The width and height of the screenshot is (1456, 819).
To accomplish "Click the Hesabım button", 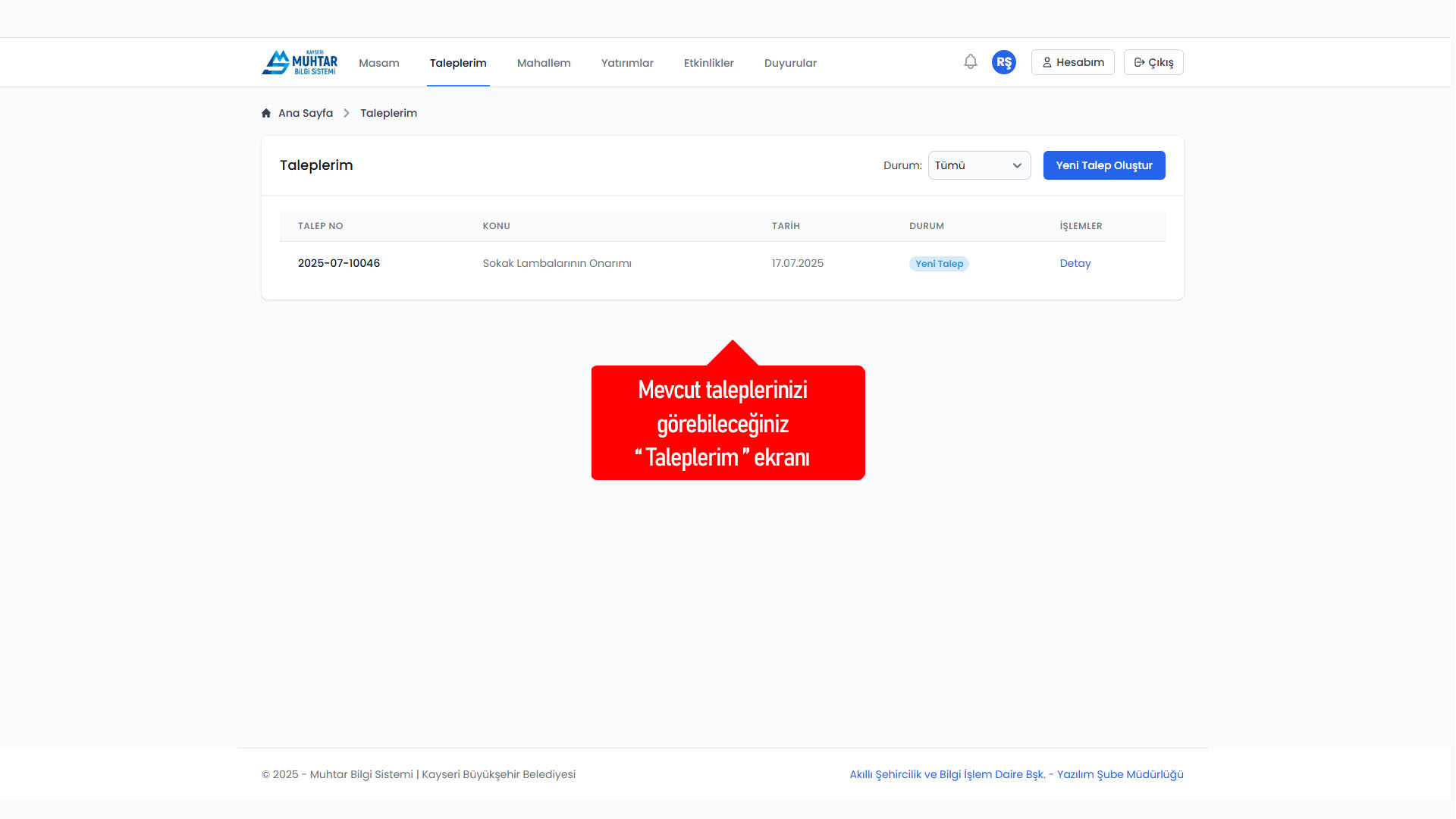I will point(1073,62).
